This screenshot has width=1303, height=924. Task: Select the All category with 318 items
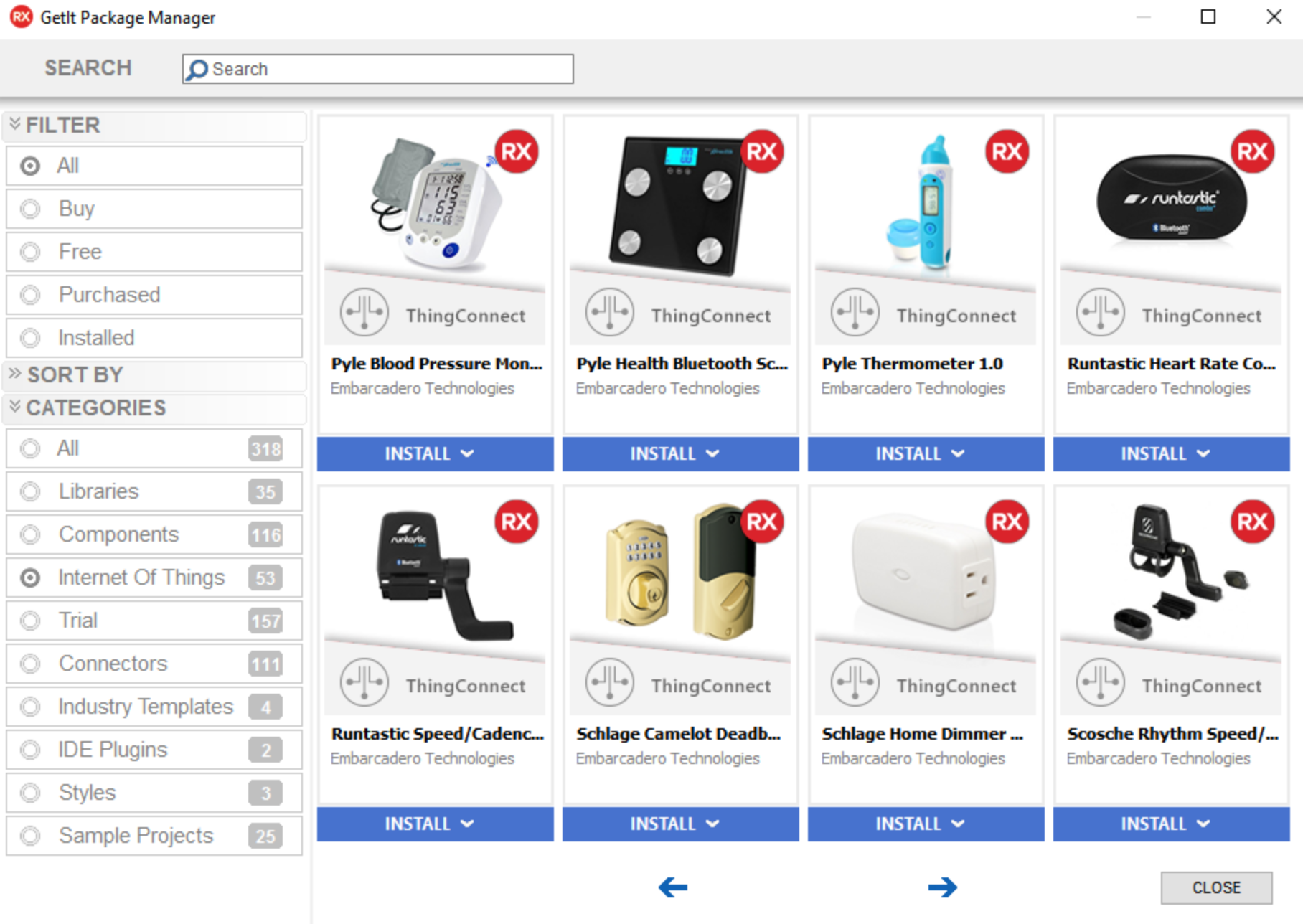(154, 448)
